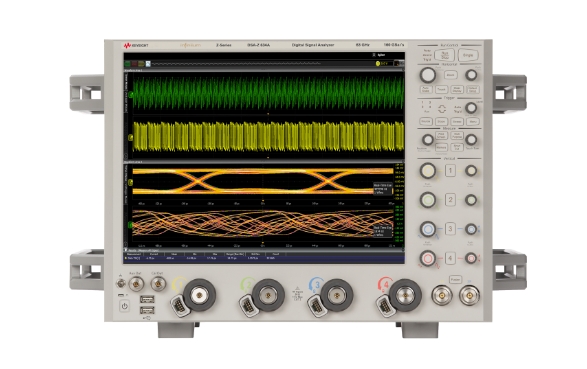Screen dimensions: 587x369
Task: Click the Cal Out connector
Action: (158, 285)
